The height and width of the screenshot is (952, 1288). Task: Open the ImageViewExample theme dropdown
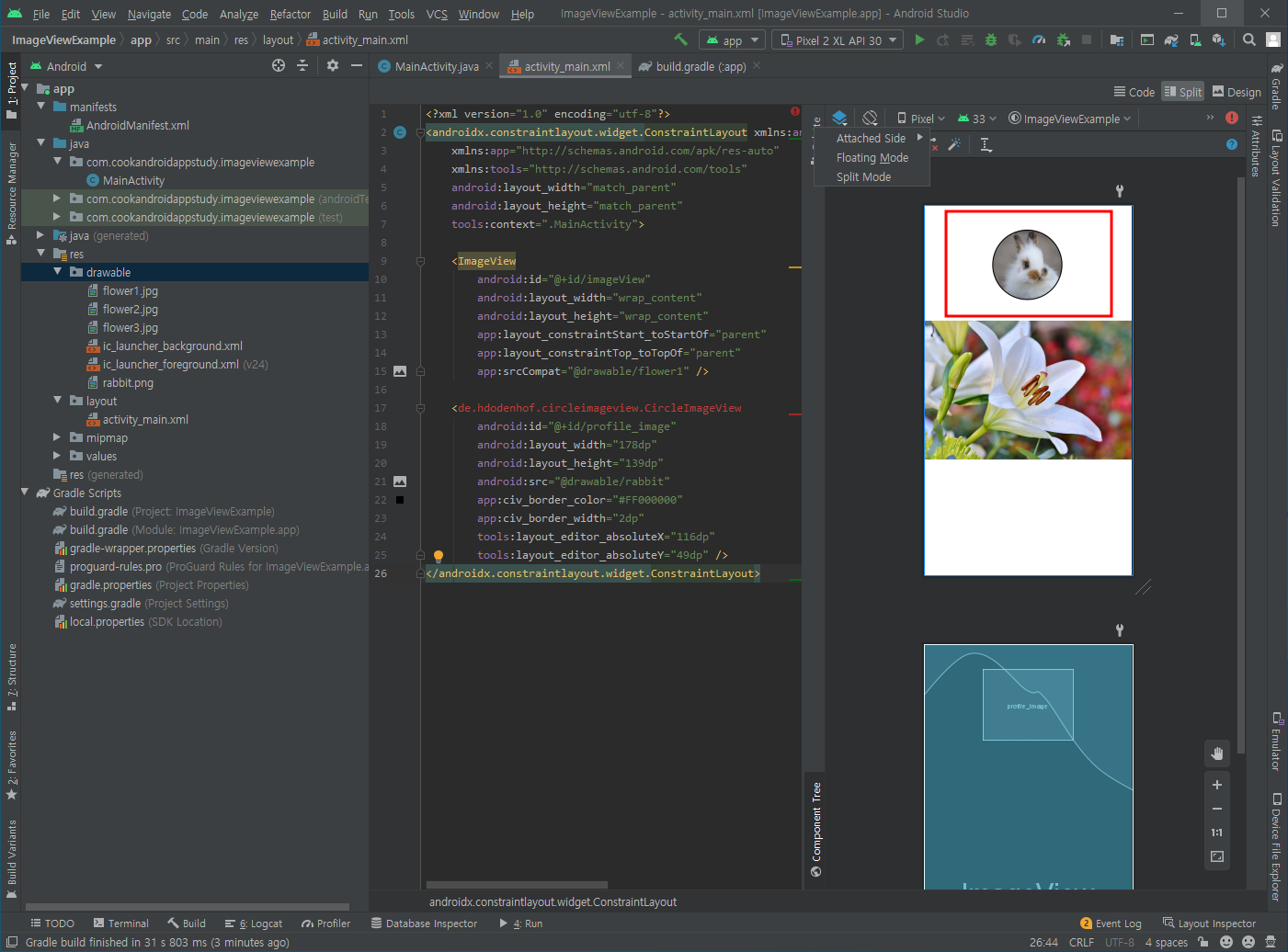tap(1069, 119)
